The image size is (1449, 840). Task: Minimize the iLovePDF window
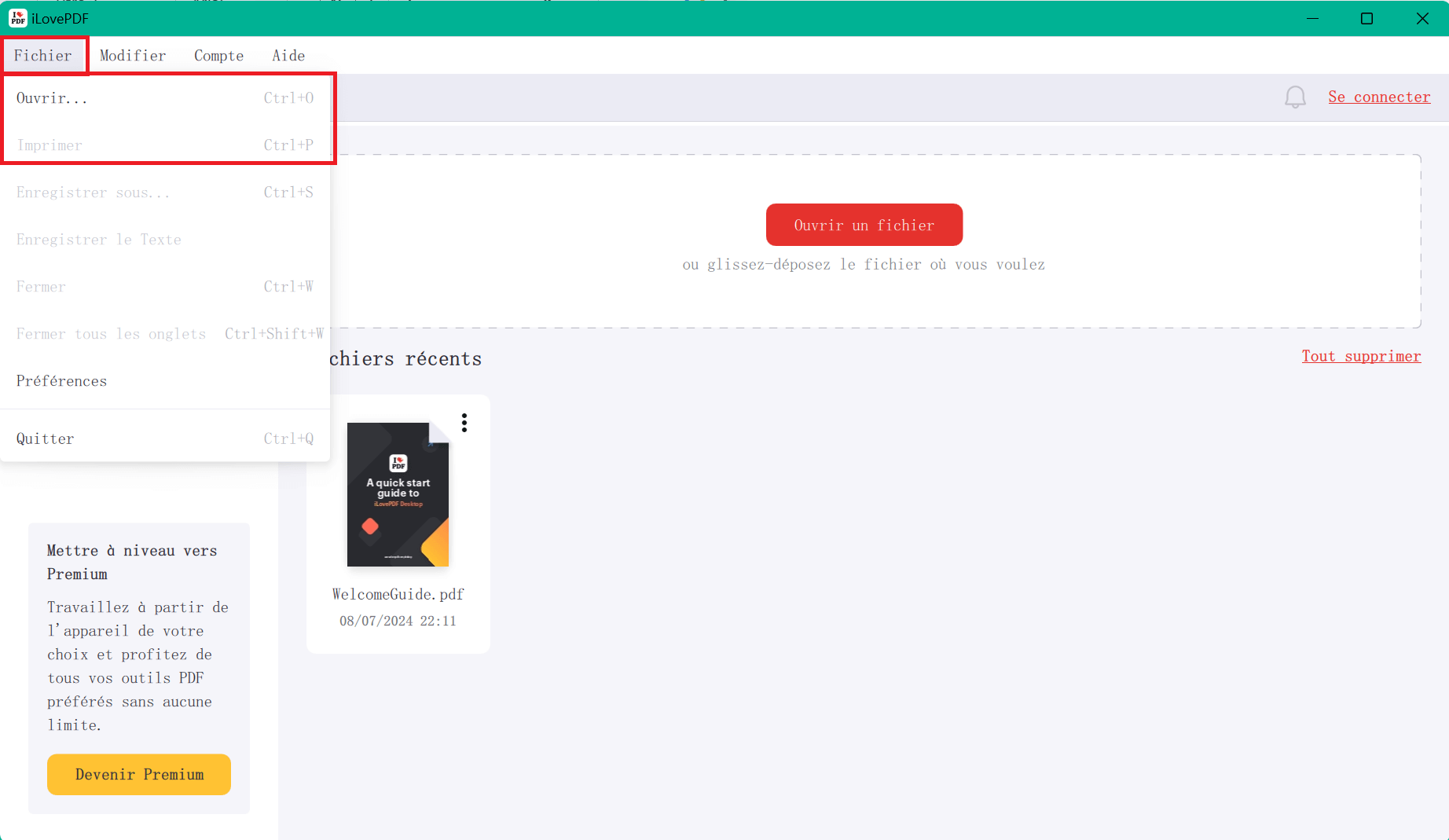coord(1312,18)
